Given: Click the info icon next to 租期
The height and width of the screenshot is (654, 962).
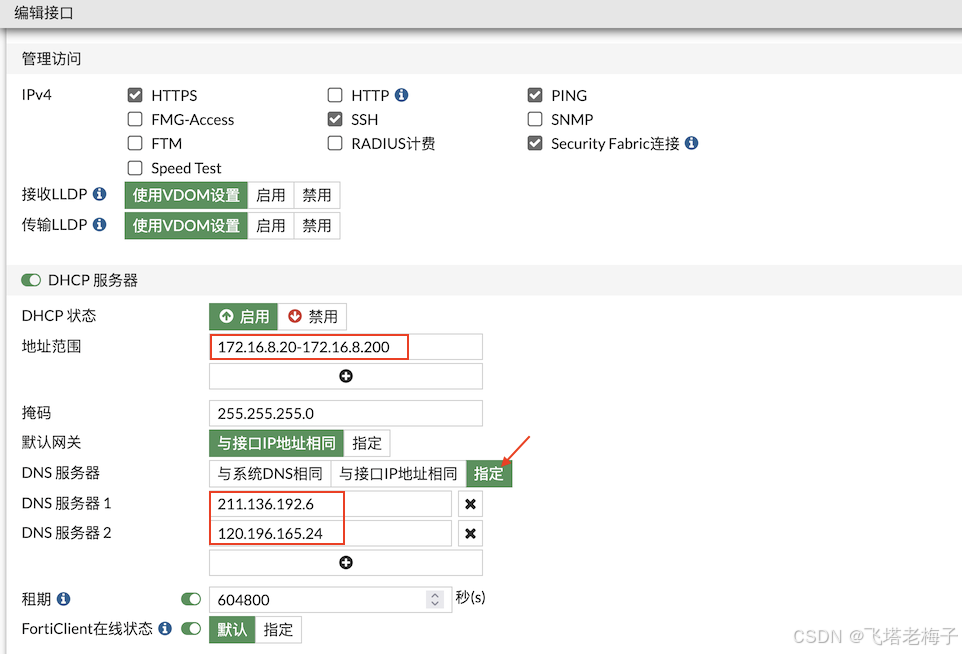Looking at the screenshot, I should pos(63,599).
